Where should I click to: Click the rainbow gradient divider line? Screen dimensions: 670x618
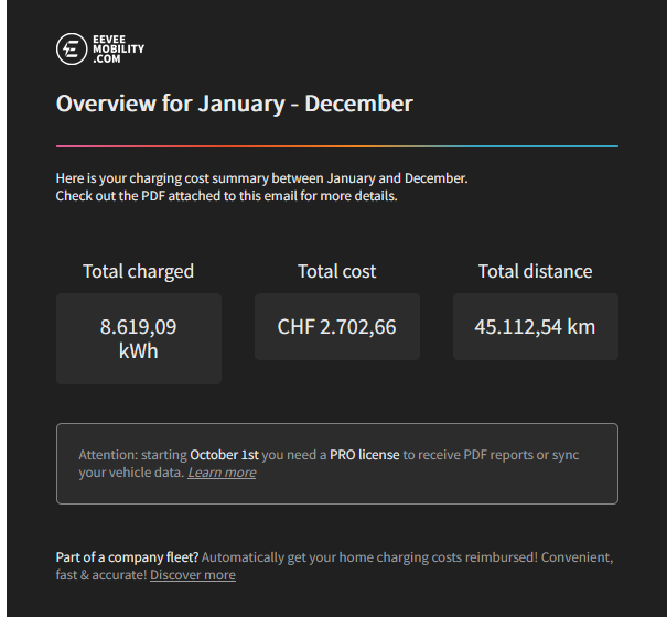click(337, 146)
